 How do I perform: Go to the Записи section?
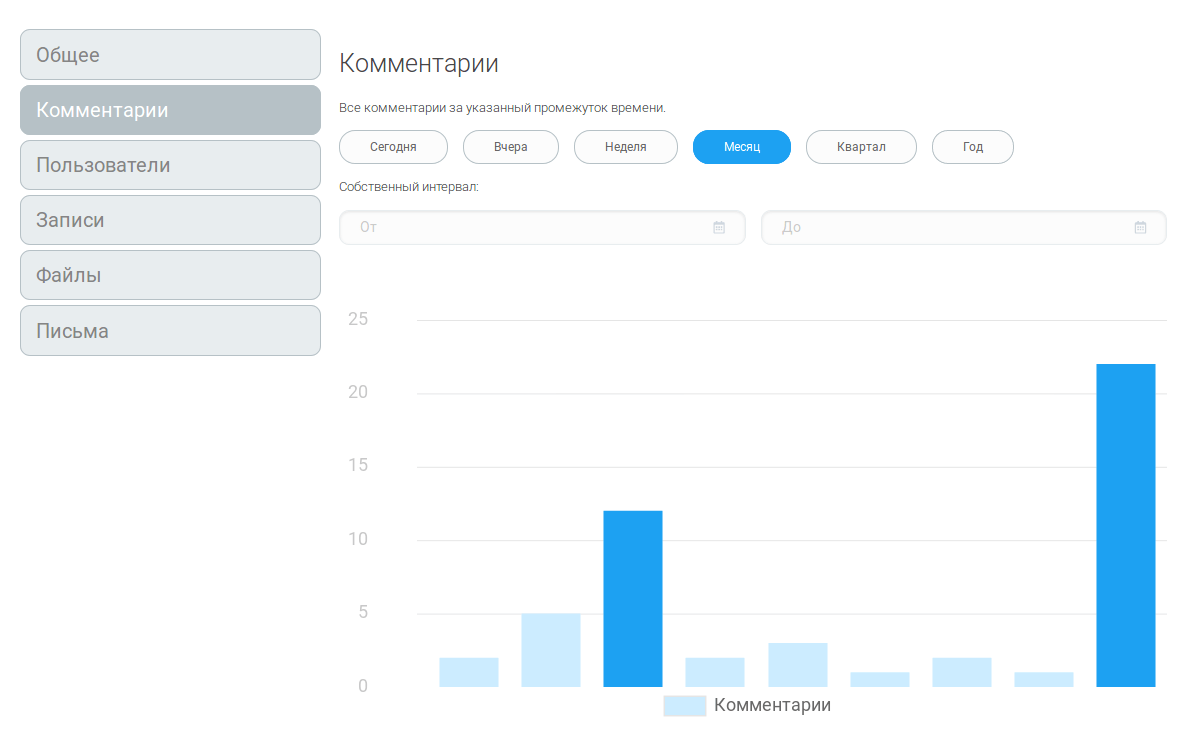pos(170,219)
